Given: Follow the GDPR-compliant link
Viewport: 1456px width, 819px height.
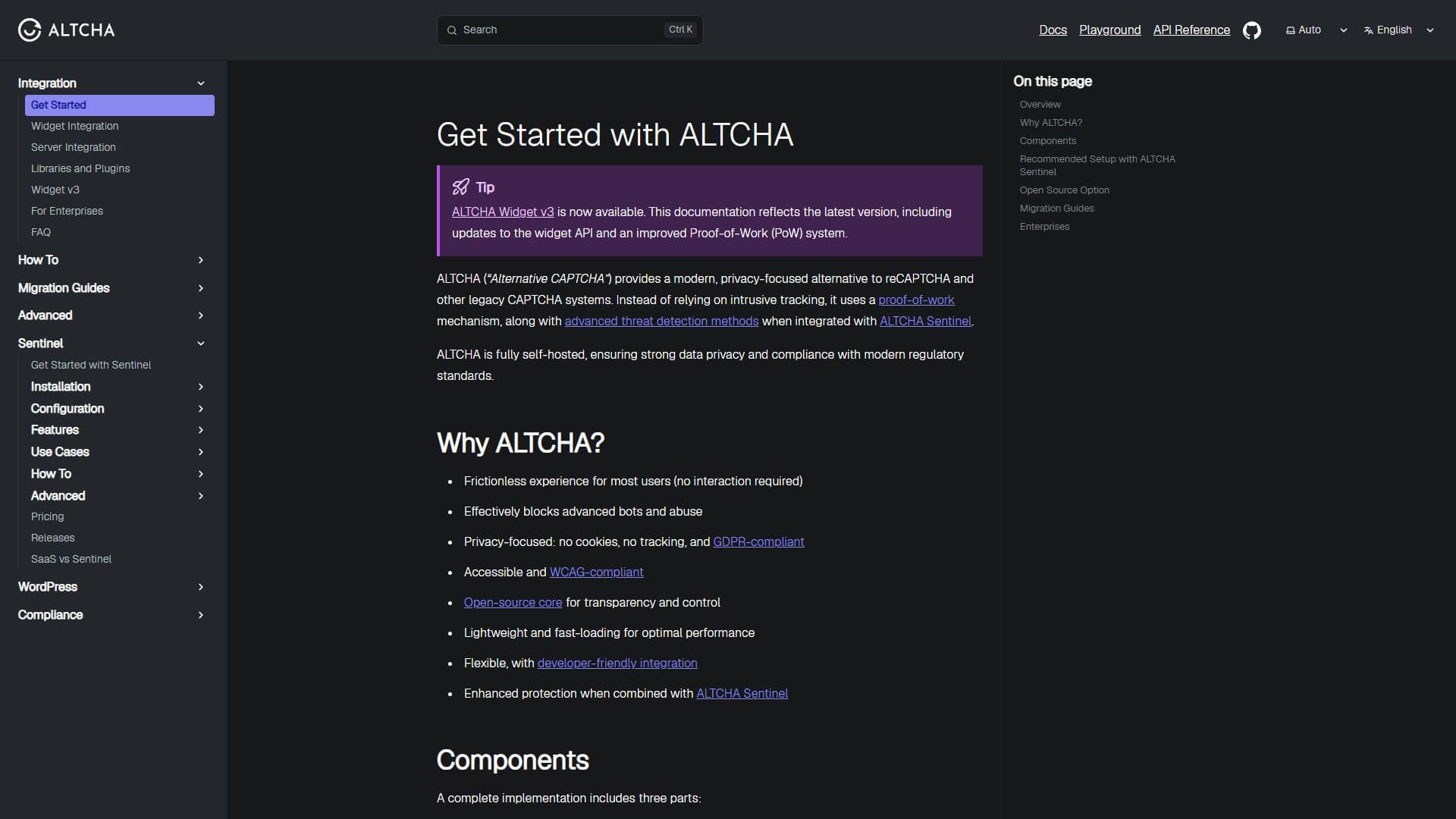Looking at the screenshot, I should (x=758, y=542).
